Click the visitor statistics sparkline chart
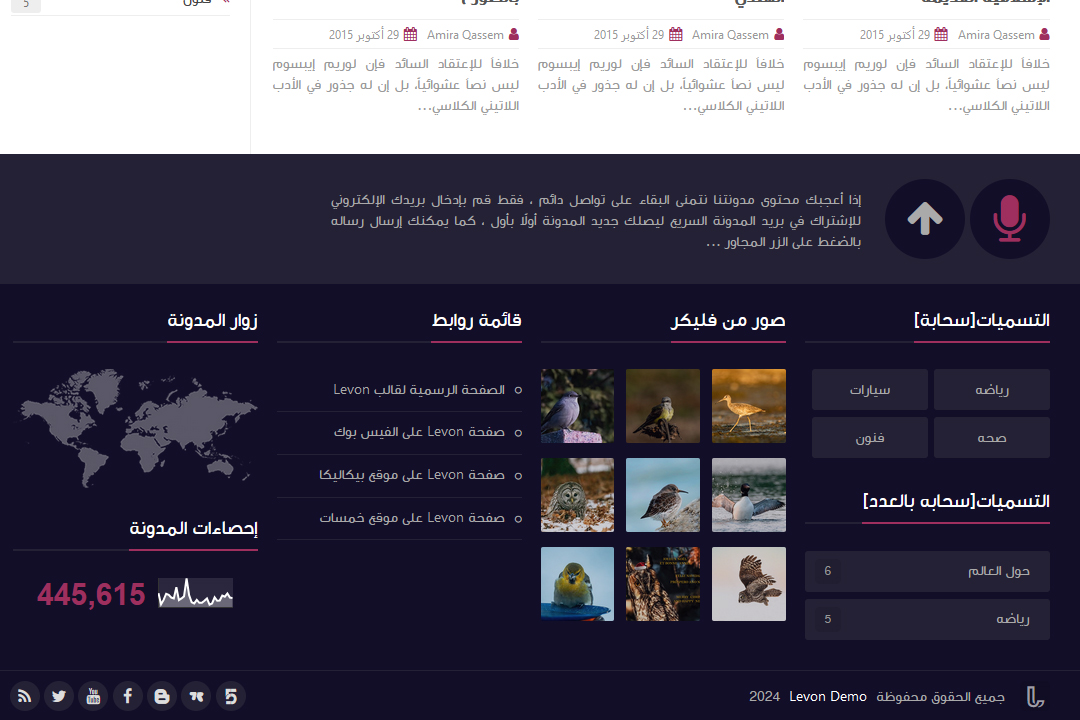 tap(195, 593)
